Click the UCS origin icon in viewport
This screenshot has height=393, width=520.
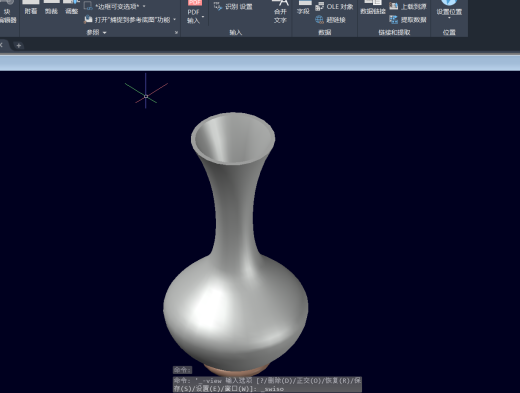click(x=146, y=96)
